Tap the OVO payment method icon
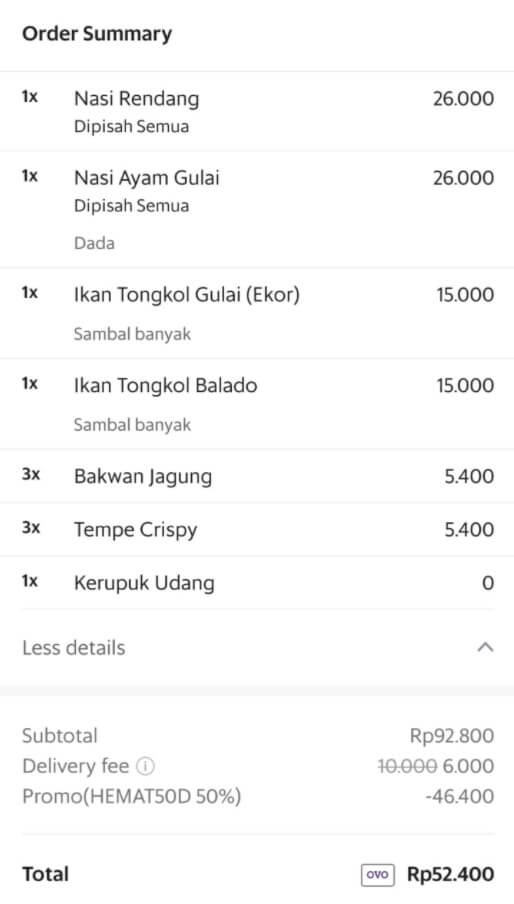The width and height of the screenshot is (514, 904). point(378,875)
